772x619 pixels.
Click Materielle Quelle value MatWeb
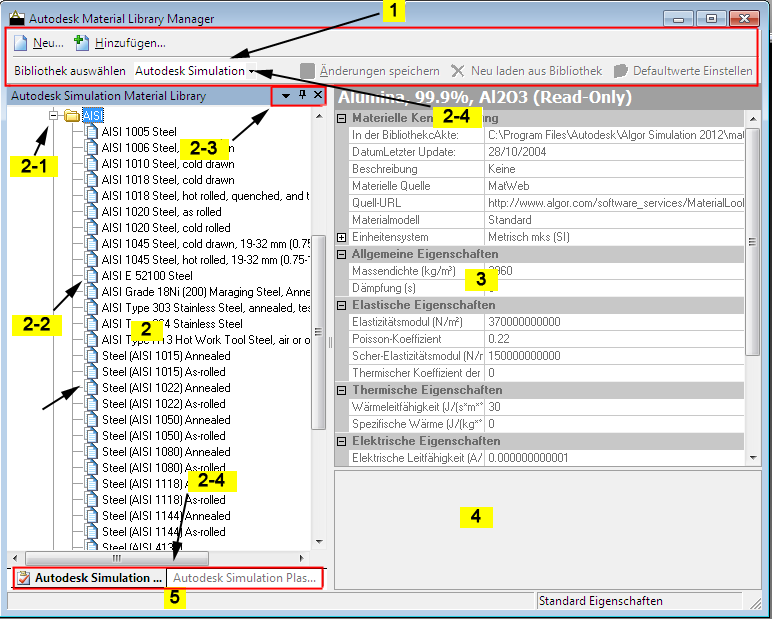tap(614, 186)
